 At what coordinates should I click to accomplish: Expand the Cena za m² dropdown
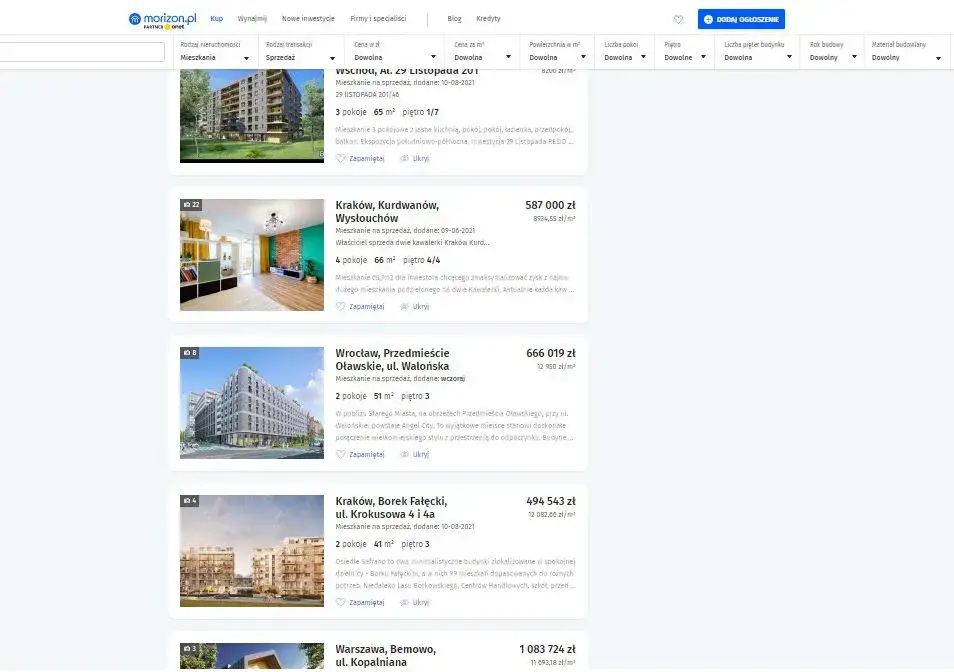coord(483,52)
